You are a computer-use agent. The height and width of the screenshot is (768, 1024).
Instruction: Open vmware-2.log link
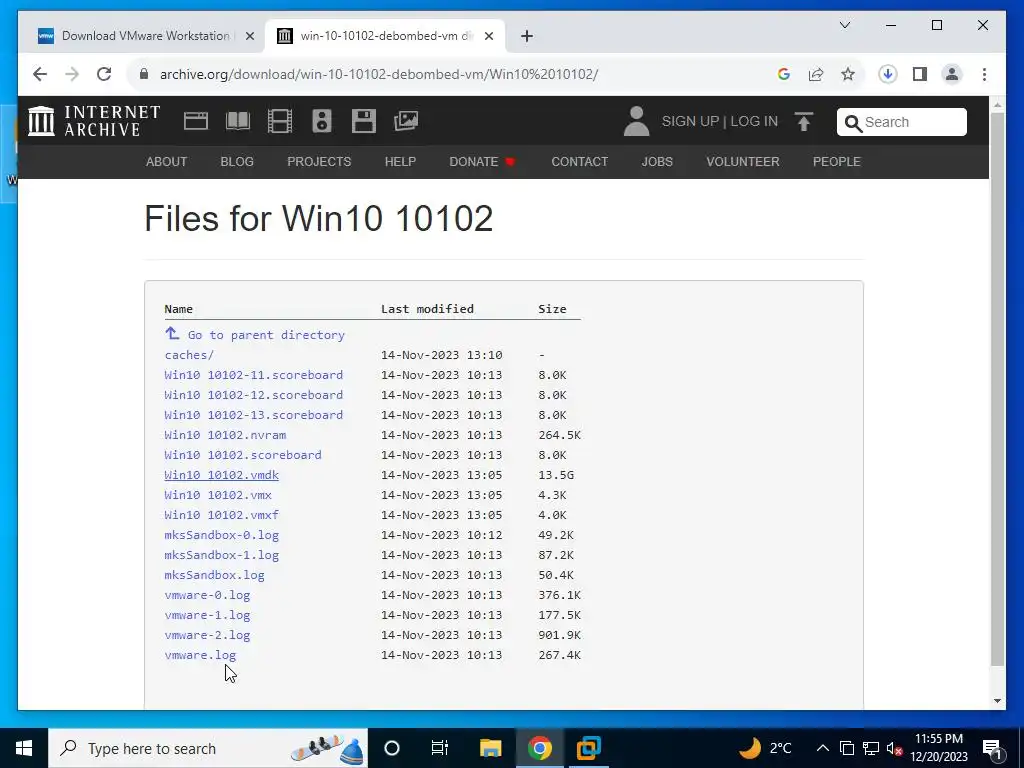[x=207, y=635]
